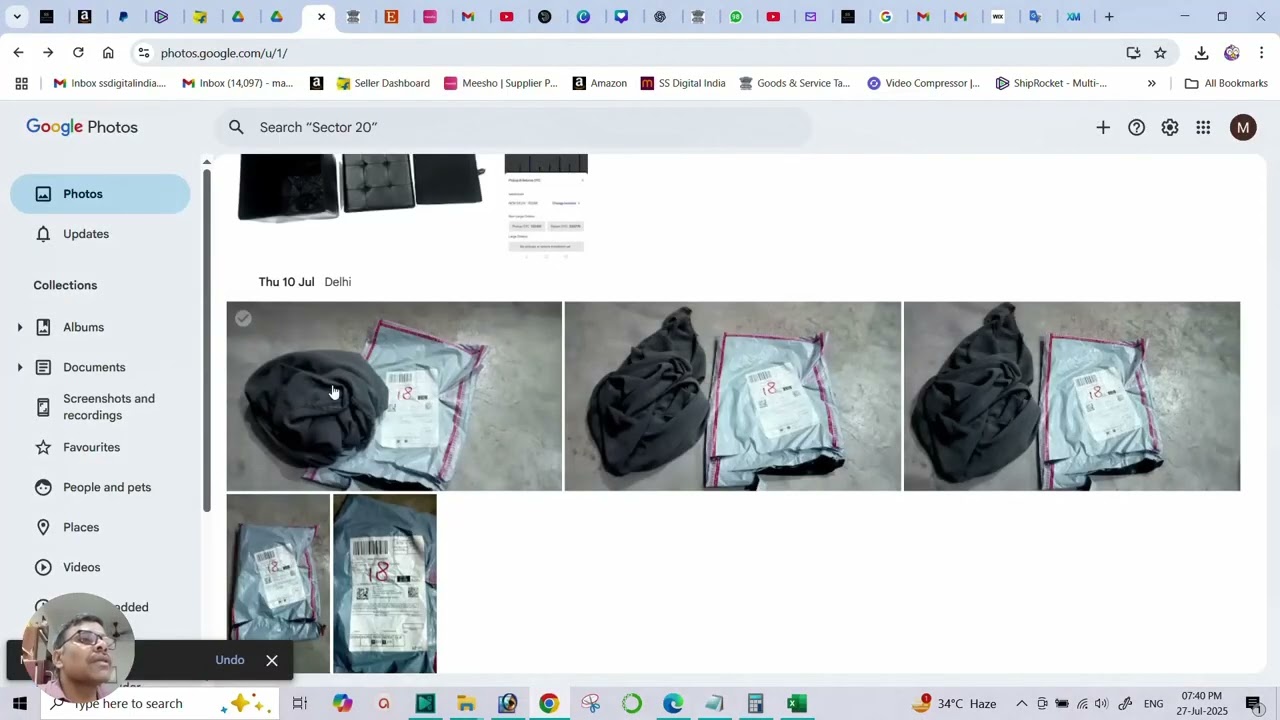
Task: Open Meesho Supplier bookmark
Action: (500, 83)
